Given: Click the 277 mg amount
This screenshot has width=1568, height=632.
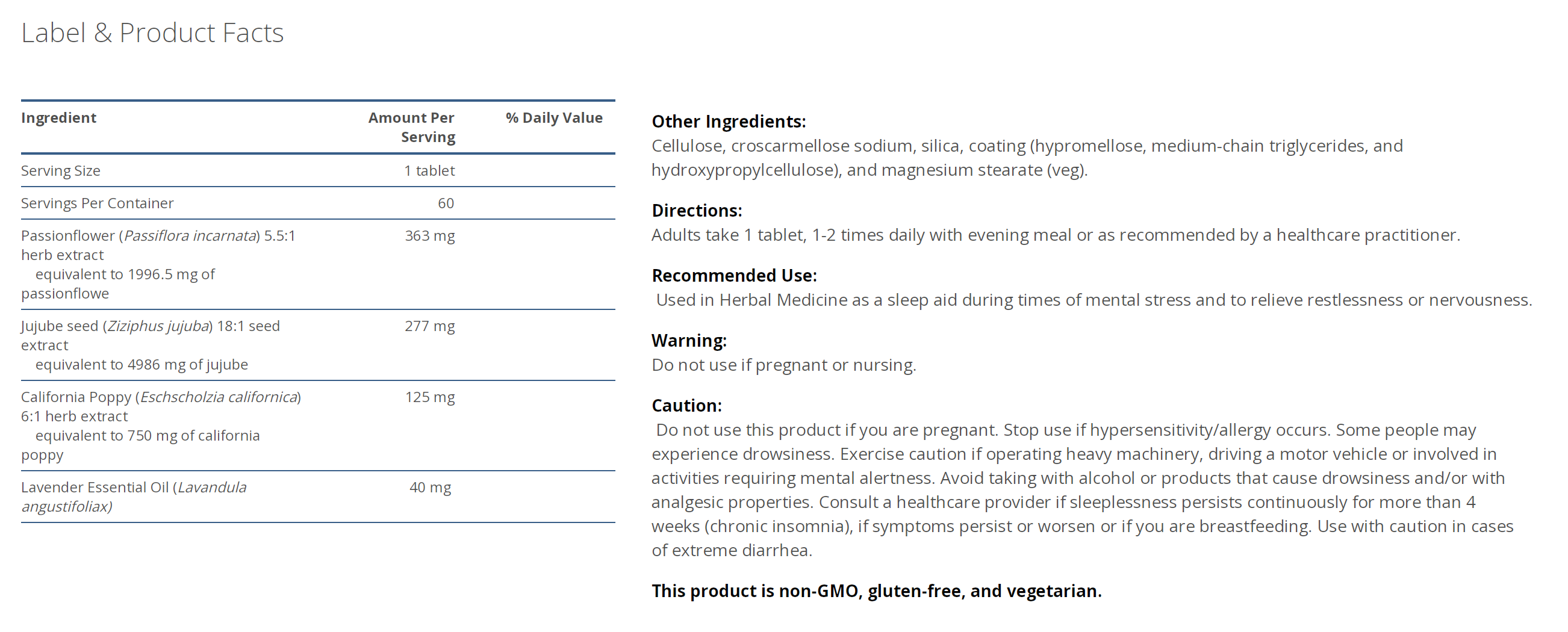Looking at the screenshot, I should click(430, 326).
